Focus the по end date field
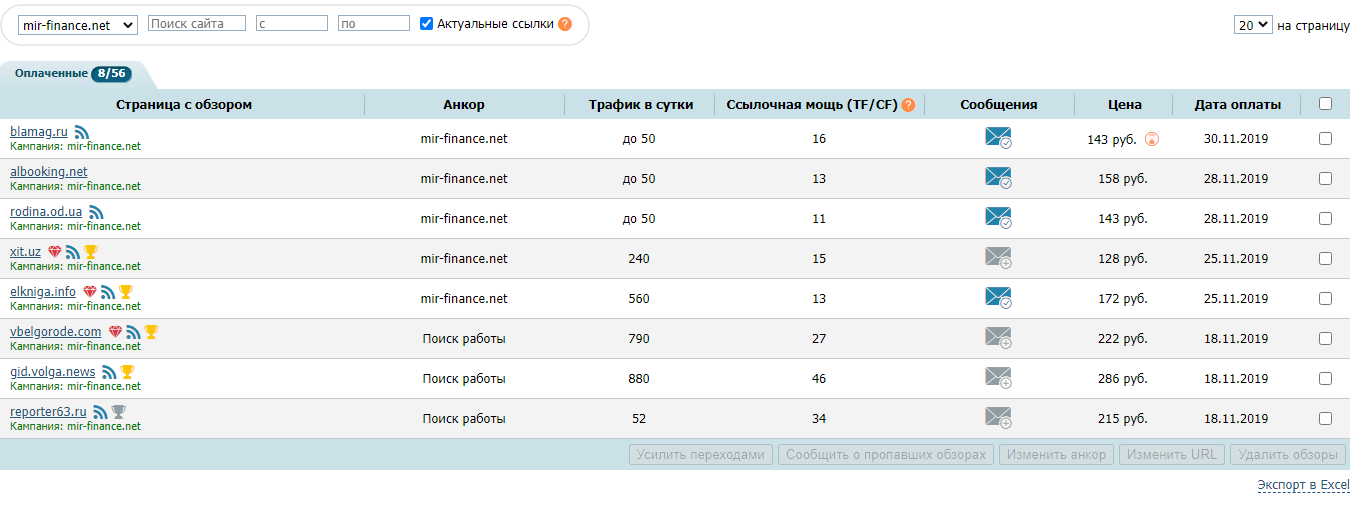The width and height of the screenshot is (1366, 506). (374, 23)
